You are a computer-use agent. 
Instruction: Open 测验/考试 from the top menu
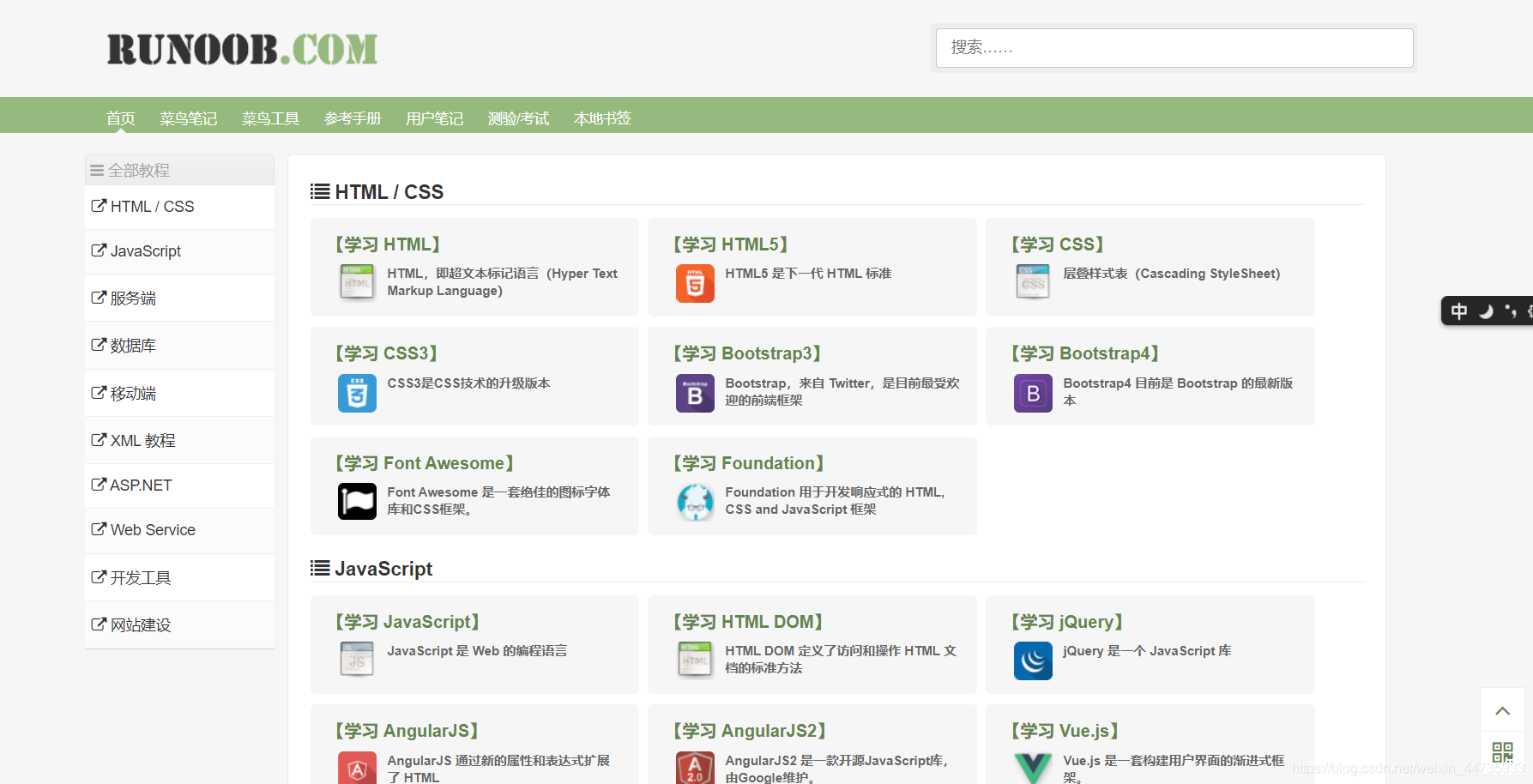tap(518, 118)
